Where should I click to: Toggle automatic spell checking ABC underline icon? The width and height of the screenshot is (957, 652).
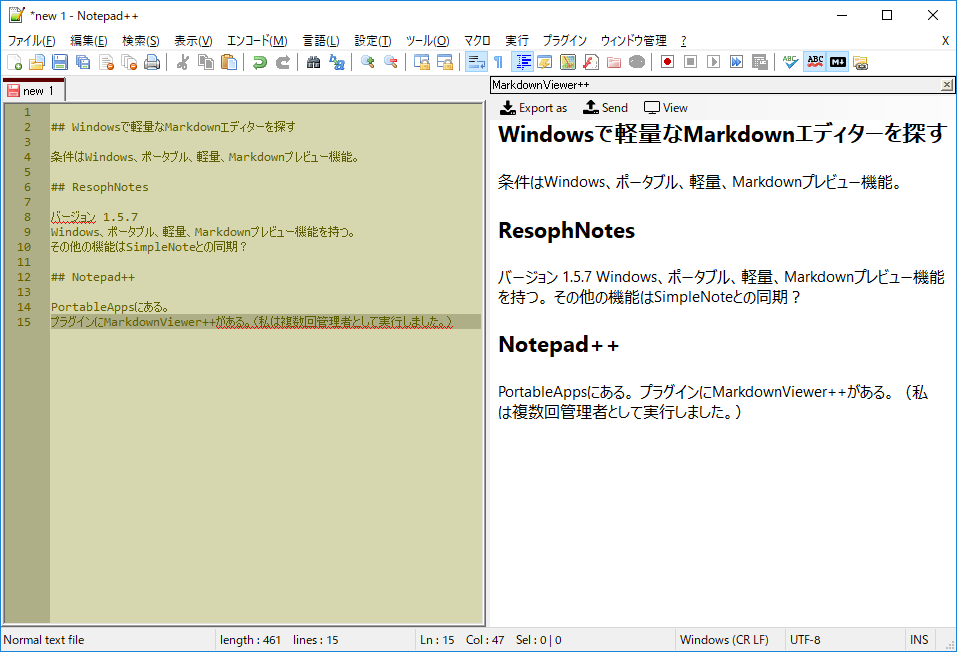click(x=815, y=62)
